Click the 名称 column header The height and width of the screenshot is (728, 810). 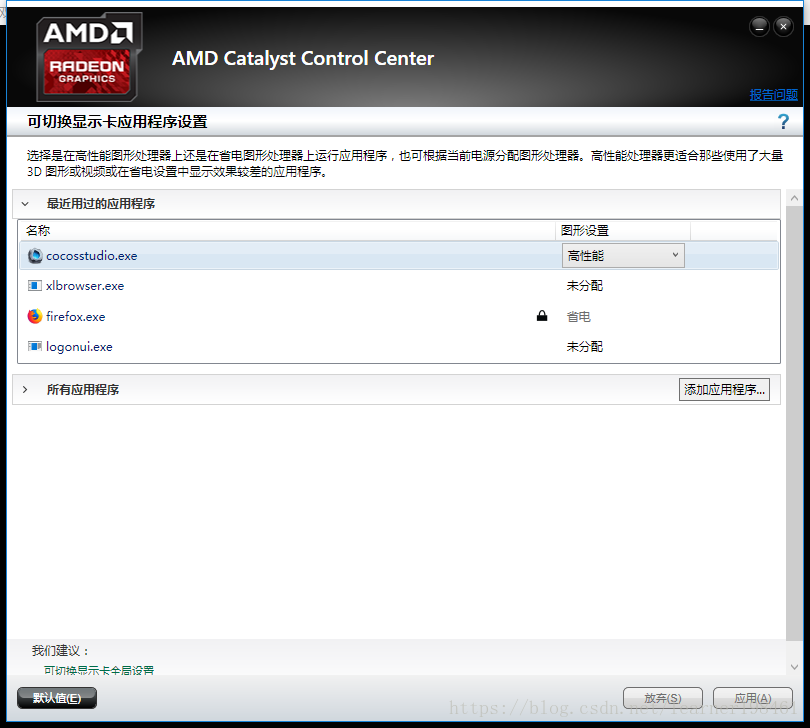click(x=287, y=230)
